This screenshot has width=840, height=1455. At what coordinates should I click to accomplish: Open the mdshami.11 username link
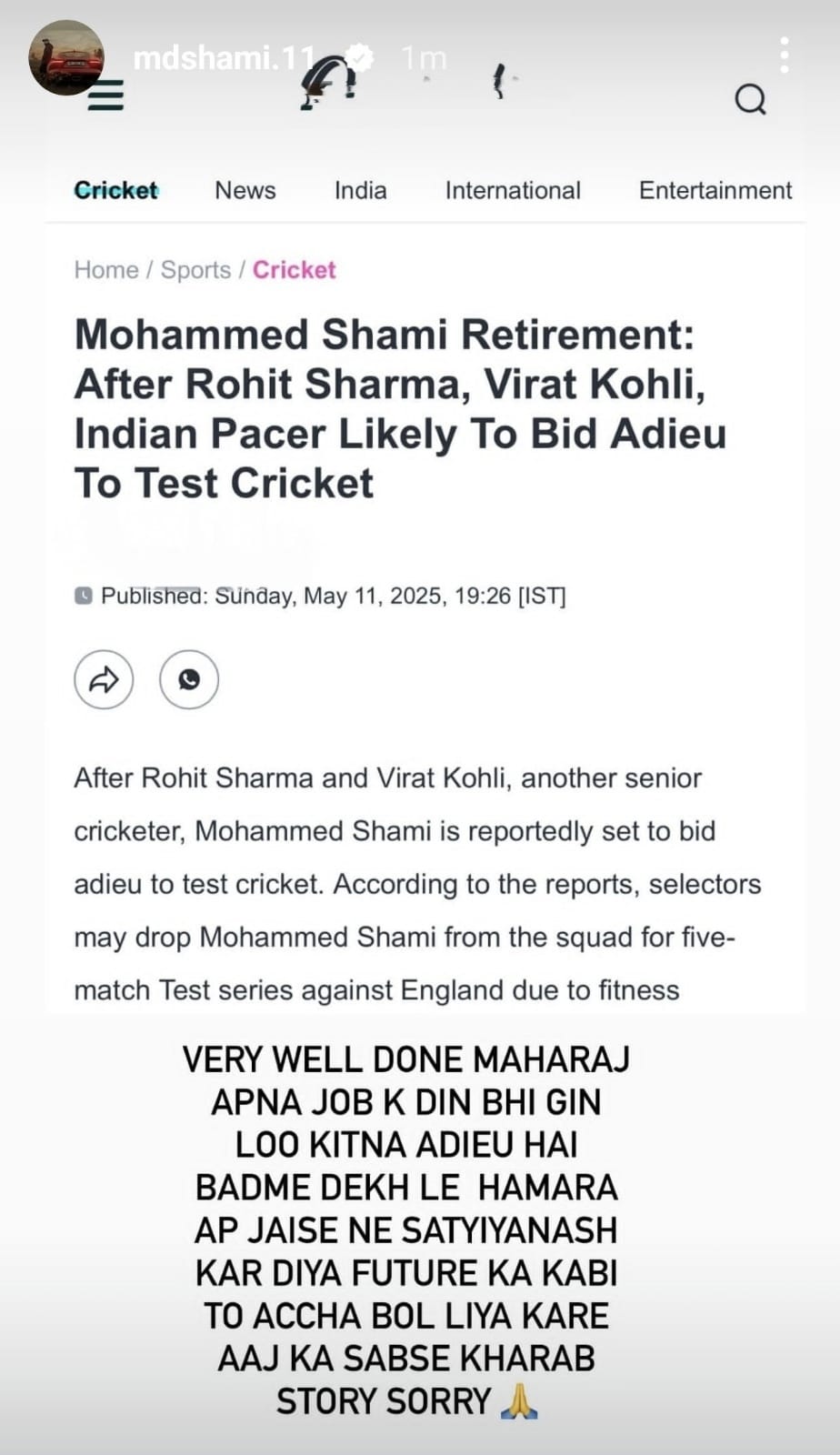tap(223, 58)
